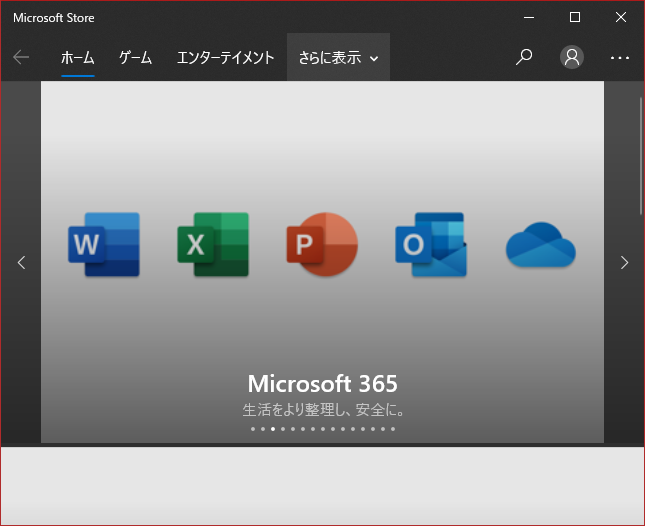The height and width of the screenshot is (526, 645).
Task: Open the three-dots more options menu
Action: (619, 58)
